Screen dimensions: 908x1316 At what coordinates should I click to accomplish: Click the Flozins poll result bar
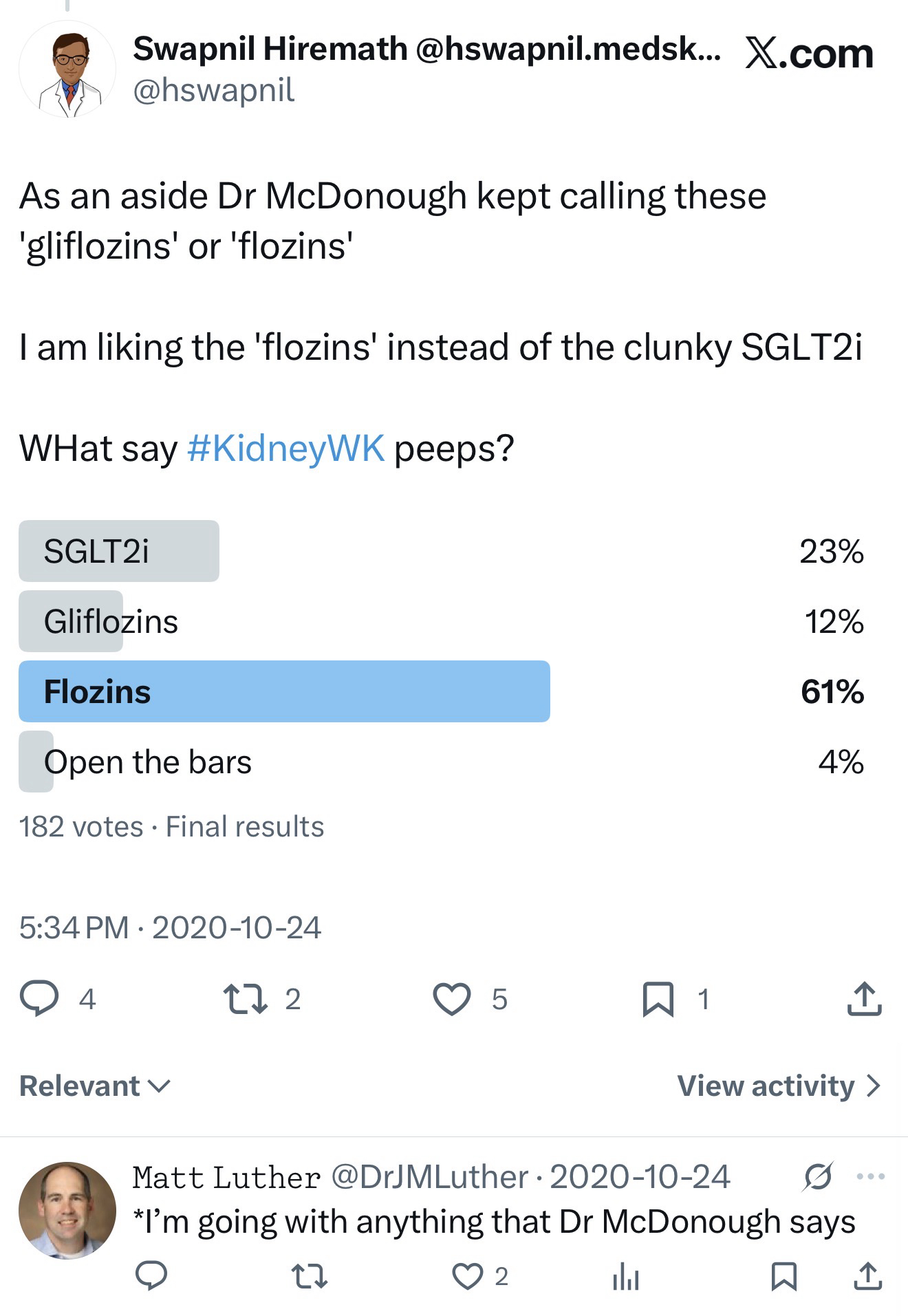pos(284,691)
